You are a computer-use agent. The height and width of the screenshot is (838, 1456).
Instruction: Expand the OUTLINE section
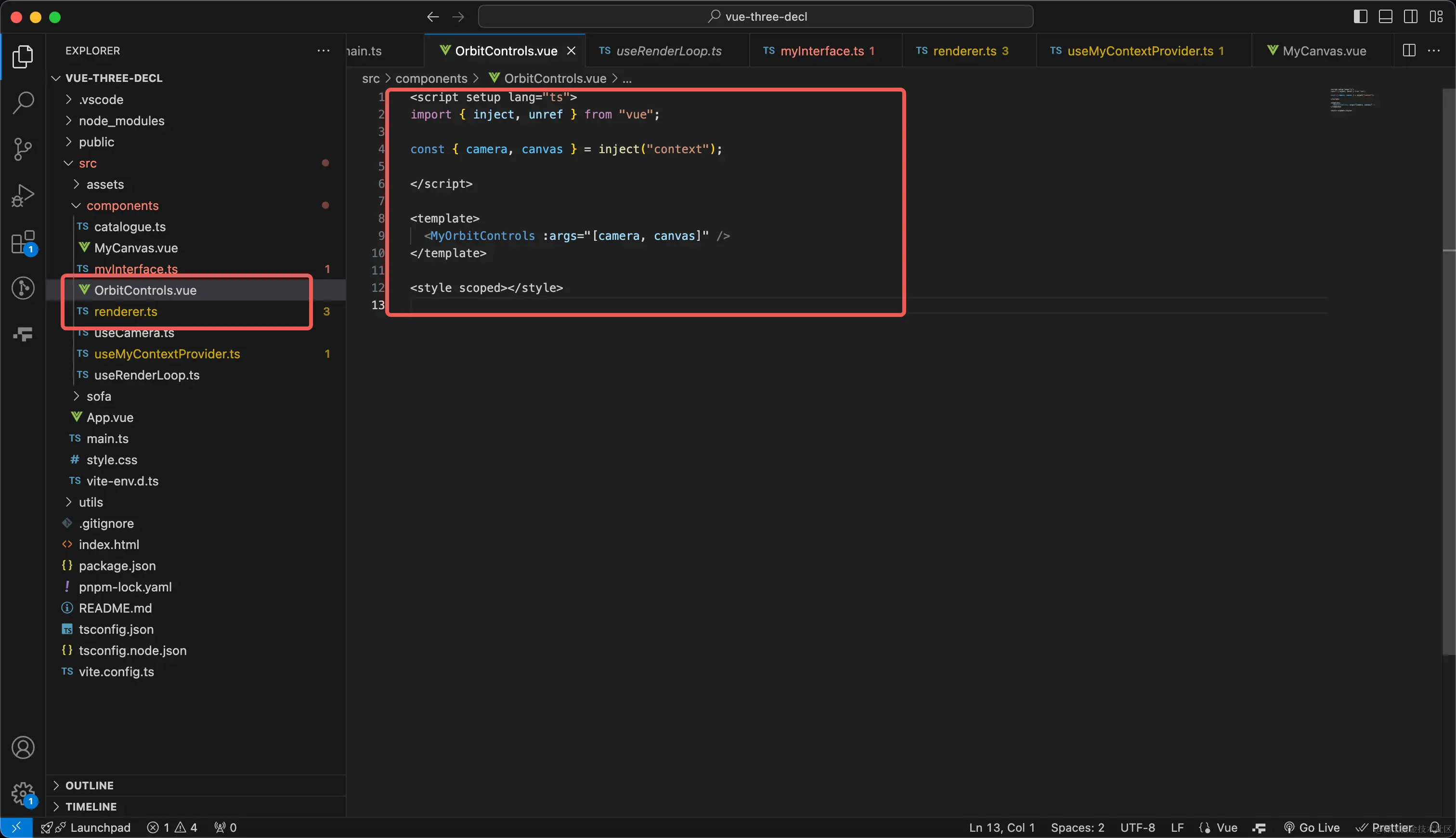89,786
